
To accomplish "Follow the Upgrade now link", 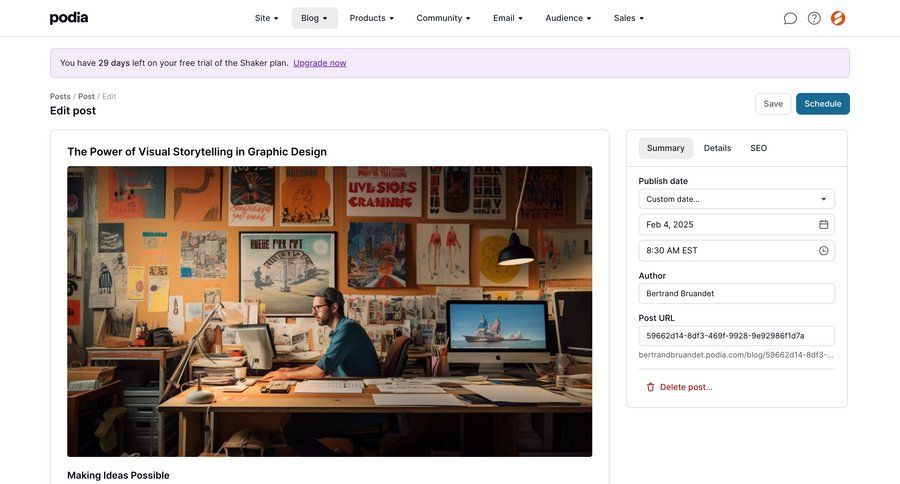I will coord(320,63).
